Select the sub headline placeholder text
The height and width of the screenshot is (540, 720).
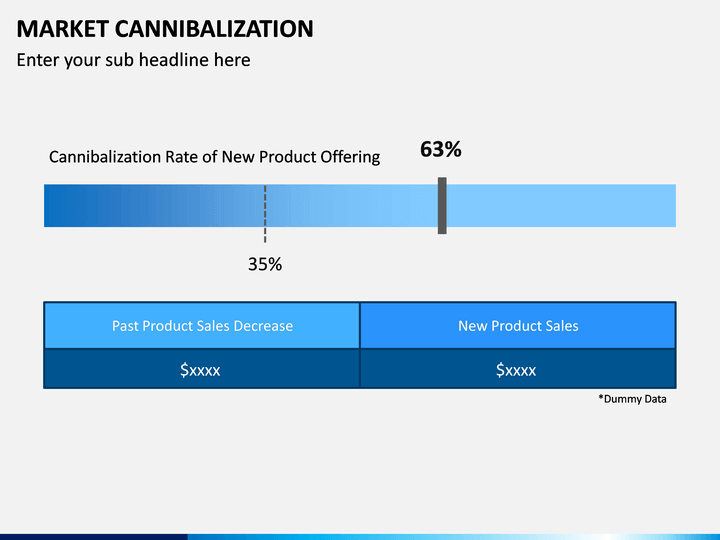[x=133, y=60]
